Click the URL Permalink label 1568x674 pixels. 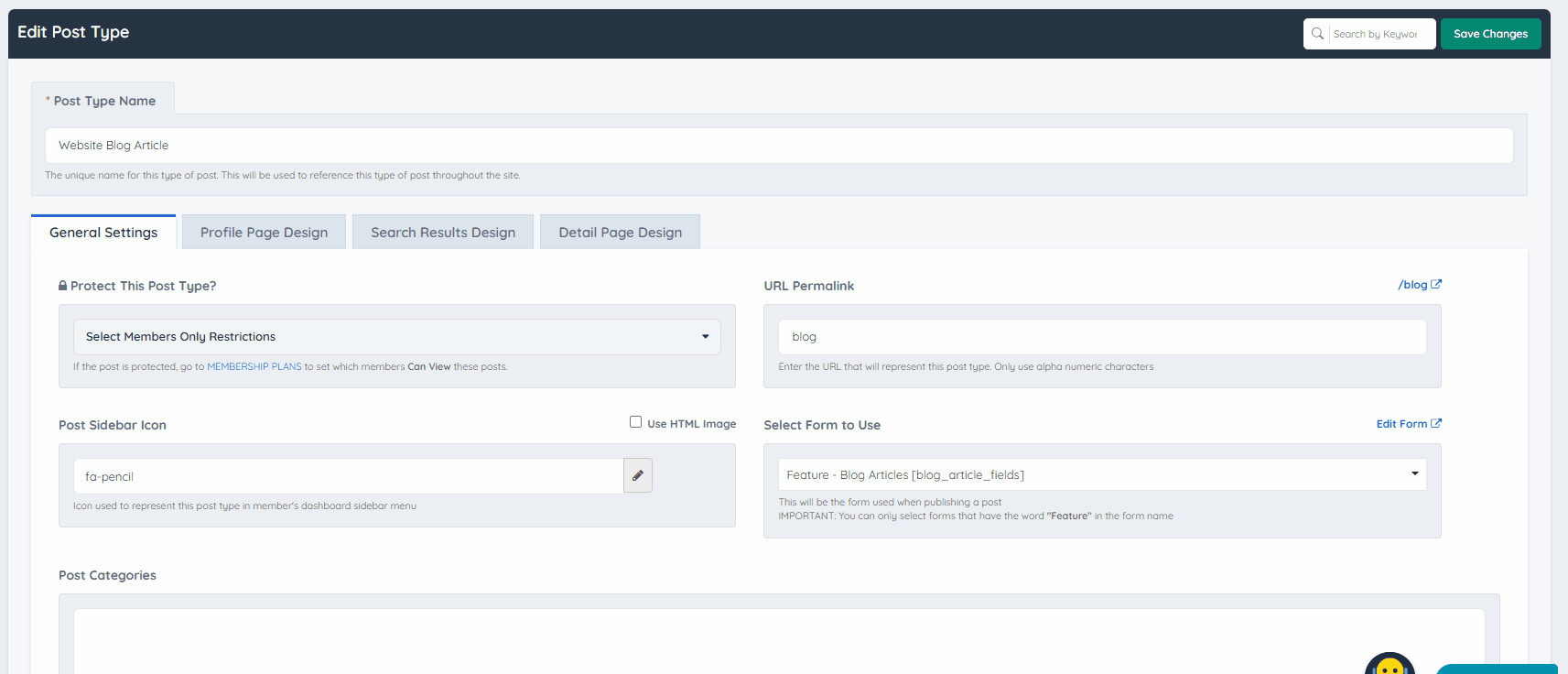pos(809,286)
